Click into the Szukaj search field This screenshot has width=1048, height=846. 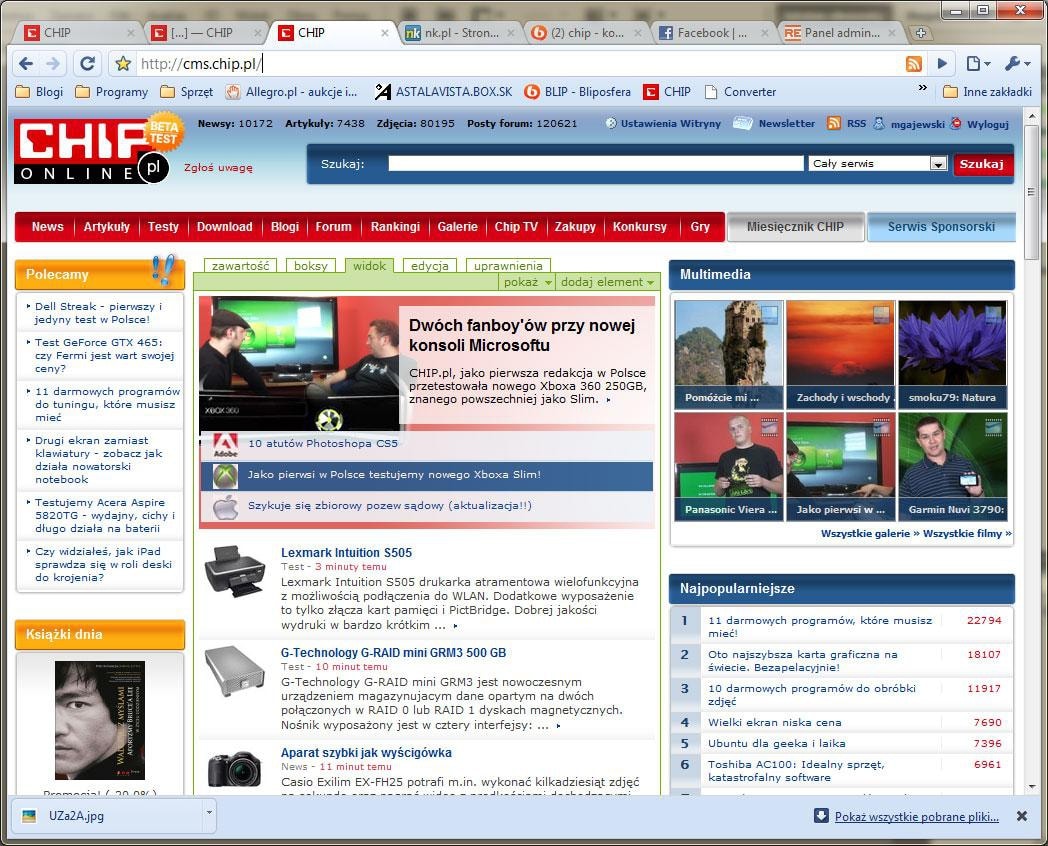pos(596,164)
